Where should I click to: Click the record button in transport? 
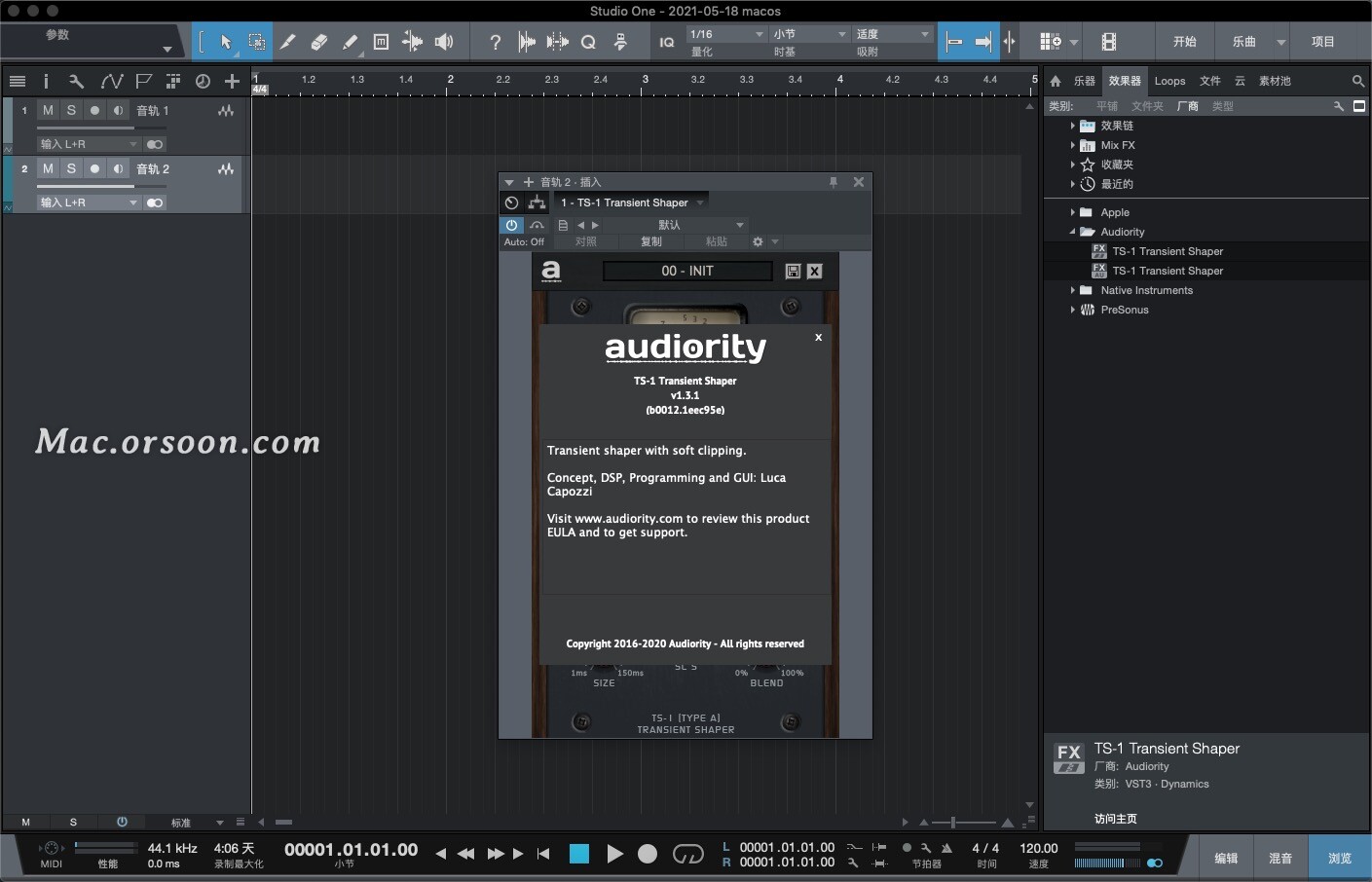[x=648, y=854]
